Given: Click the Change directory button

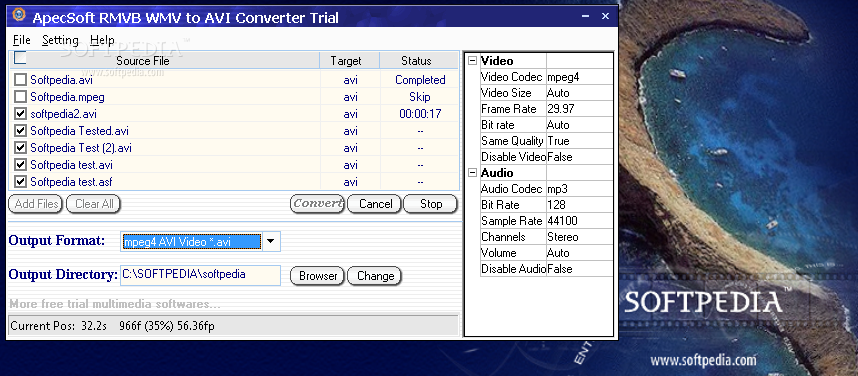Looking at the screenshot, I should [x=375, y=276].
